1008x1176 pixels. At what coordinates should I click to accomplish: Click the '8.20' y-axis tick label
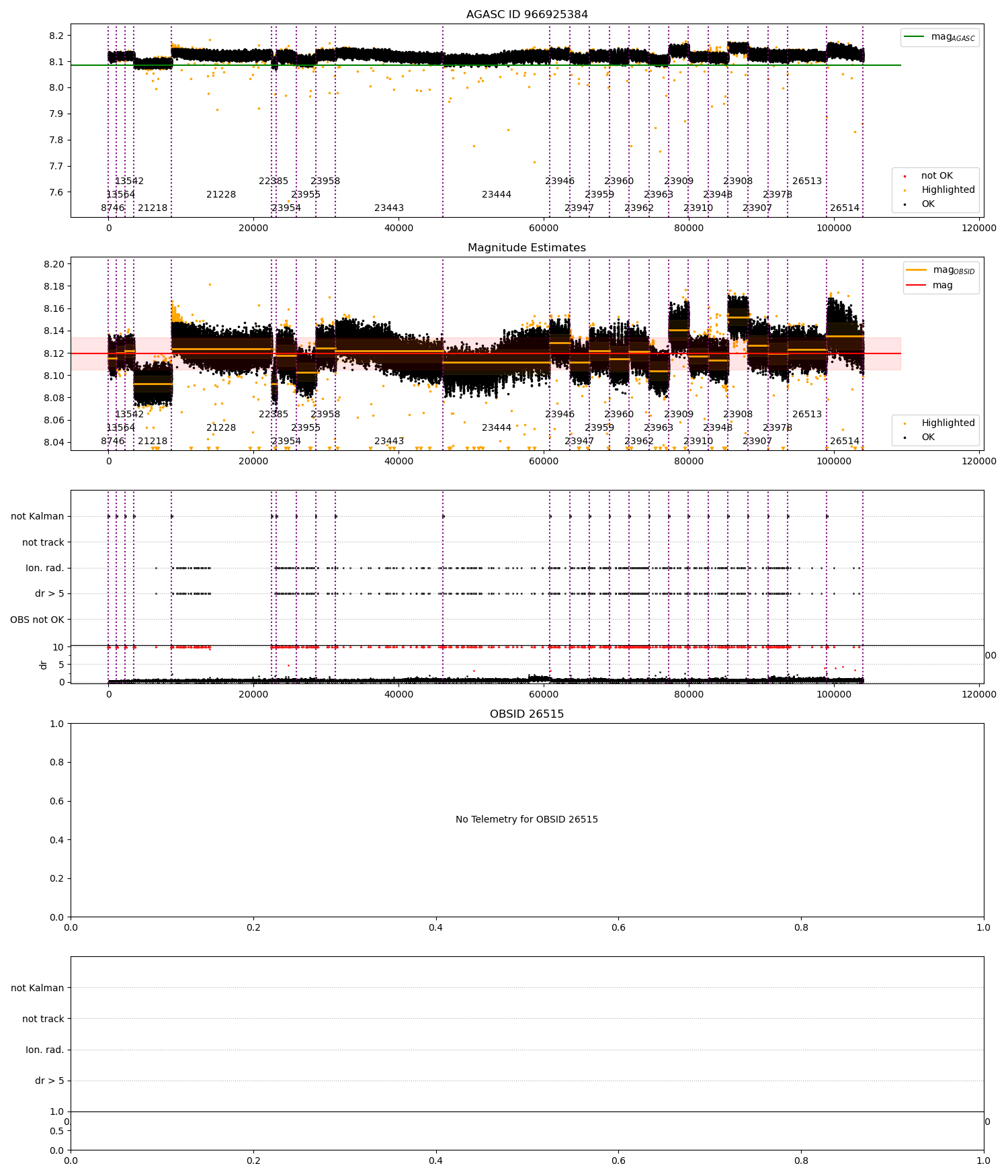point(55,264)
